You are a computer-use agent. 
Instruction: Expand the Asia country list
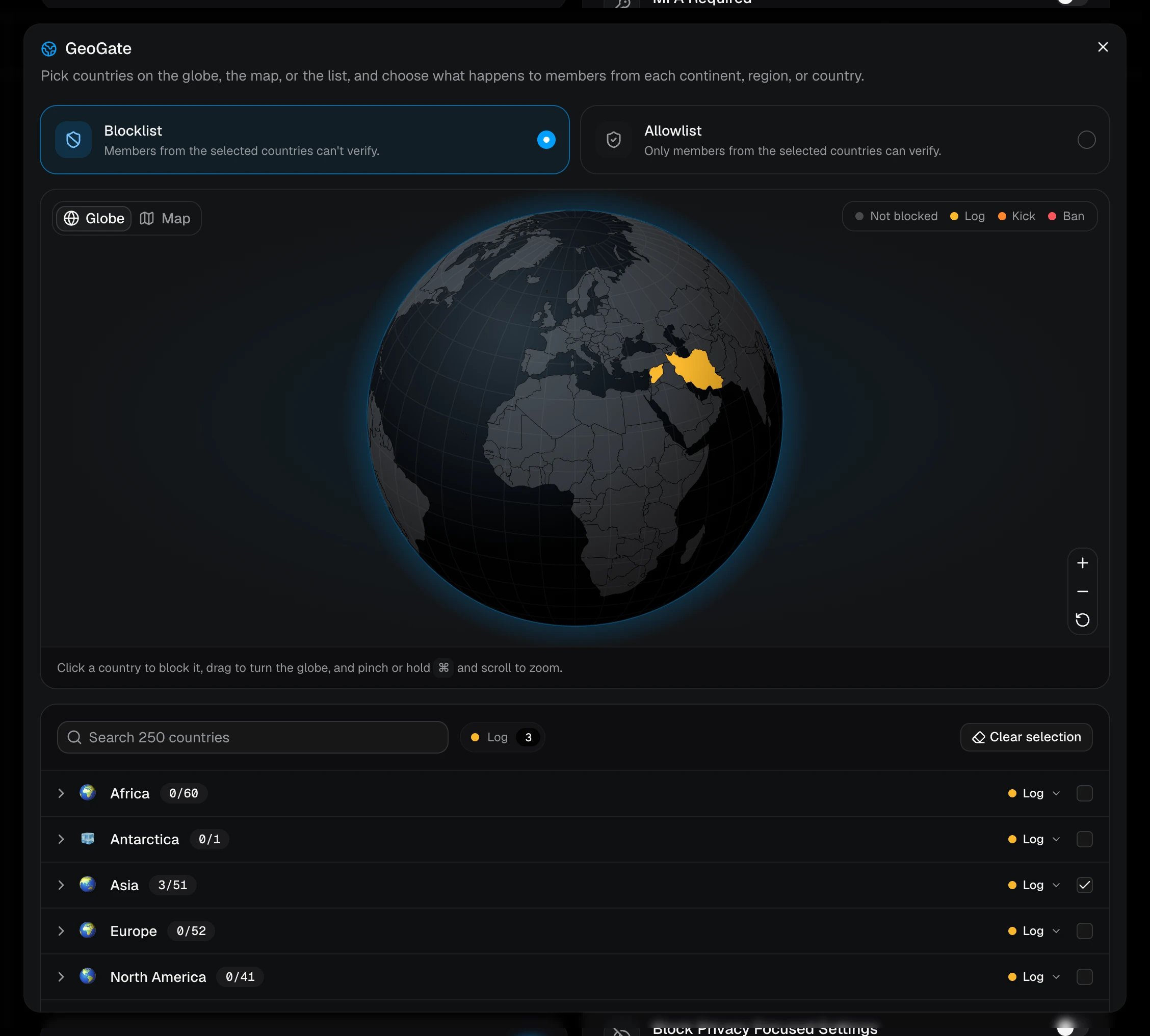tap(61, 885)
